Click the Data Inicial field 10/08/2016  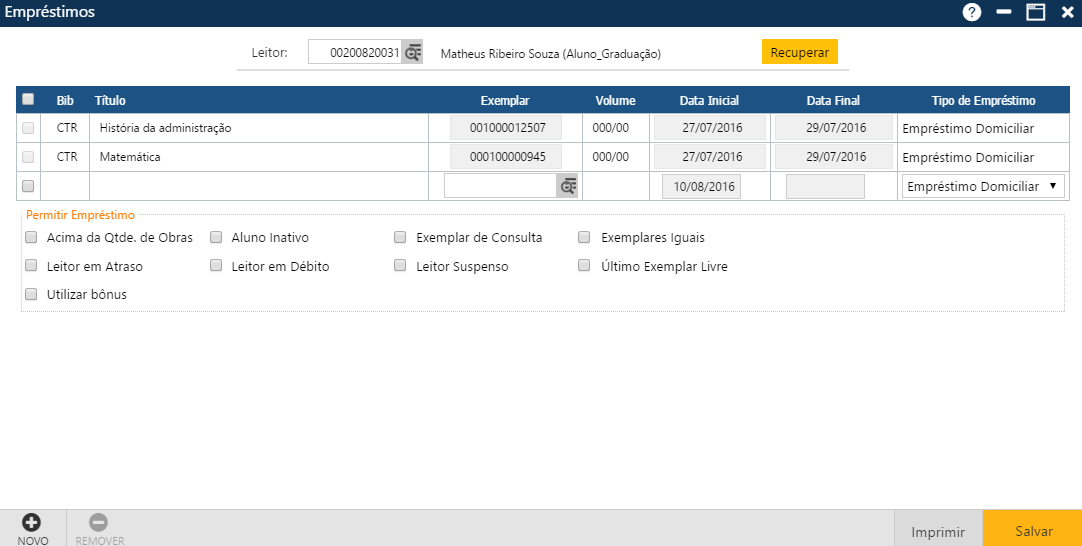(x=701, y=187)
